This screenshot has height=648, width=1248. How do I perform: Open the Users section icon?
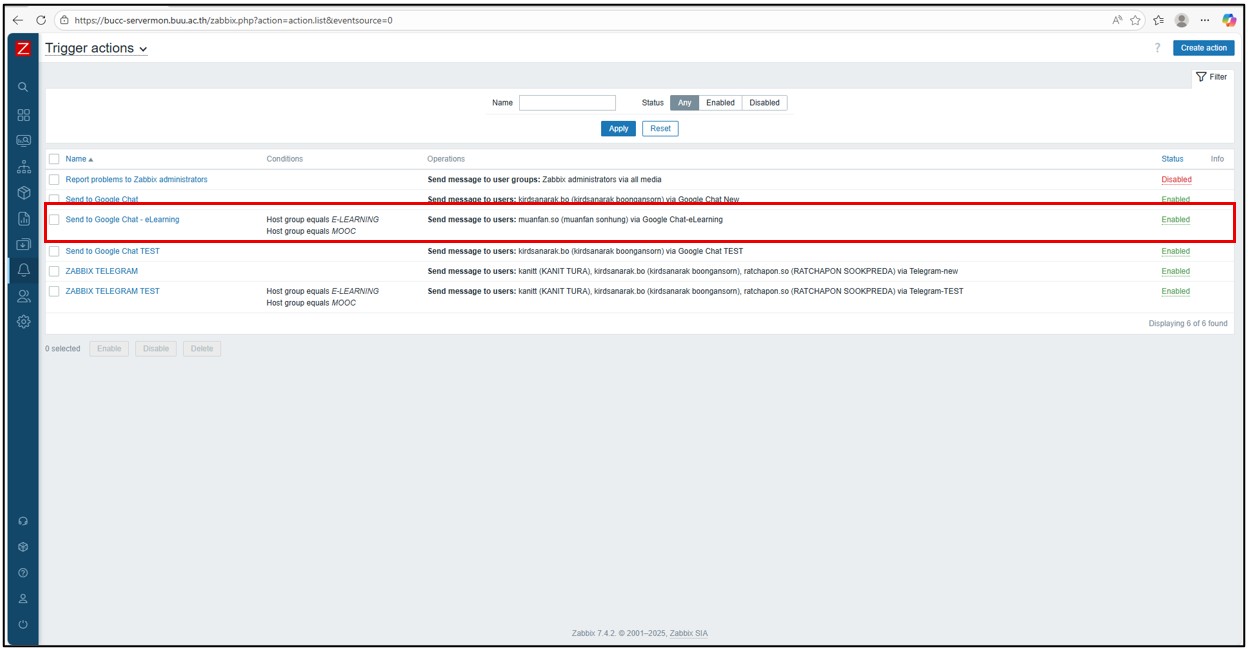[23, 295]
